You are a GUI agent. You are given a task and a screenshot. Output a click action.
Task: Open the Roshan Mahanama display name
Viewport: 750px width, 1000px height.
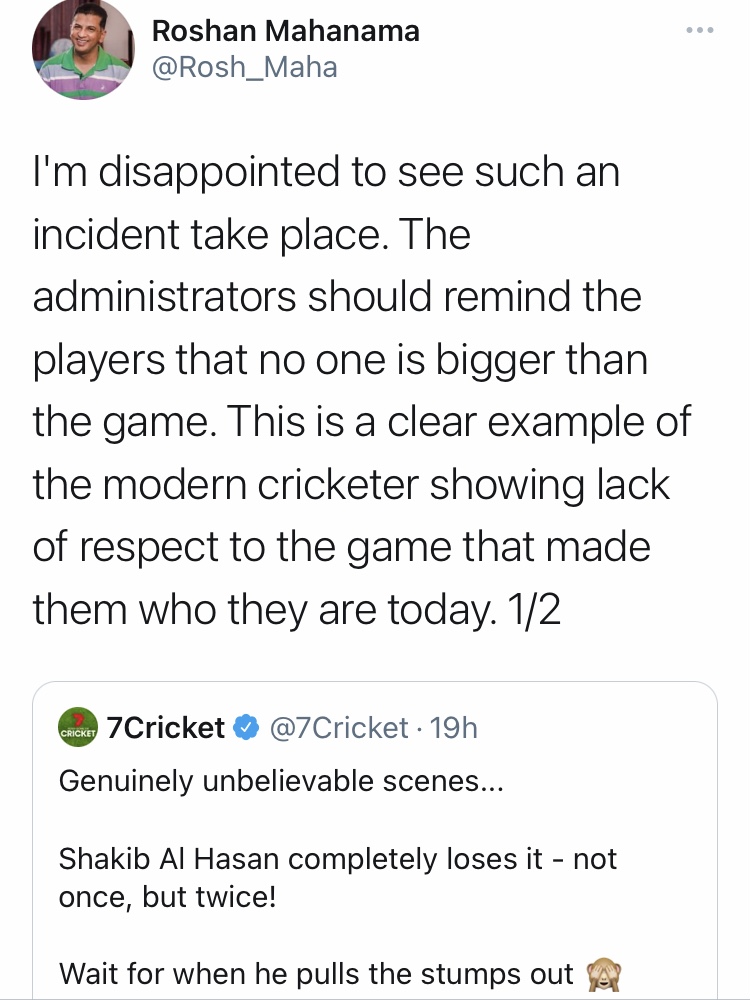(x=286, y=30)
